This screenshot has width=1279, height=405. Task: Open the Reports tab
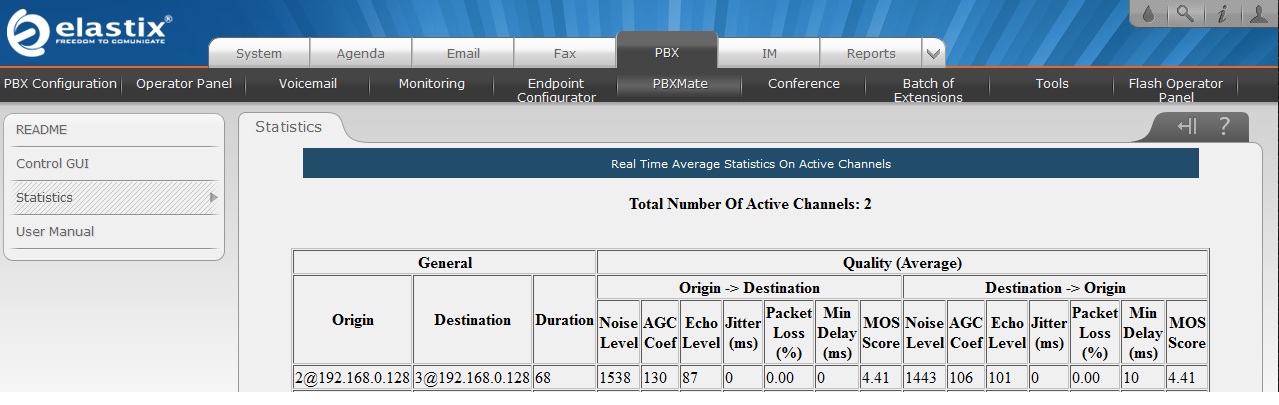click(870, 54)
